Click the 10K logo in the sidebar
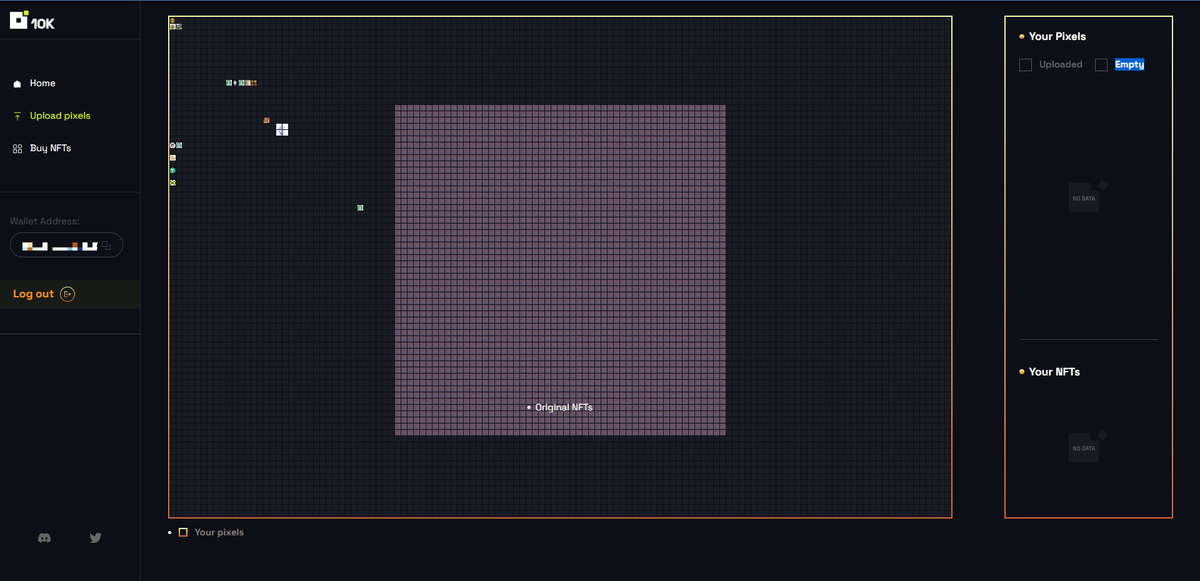The image size is (1200, 581). pyautogui.click(x=31, y=20)
